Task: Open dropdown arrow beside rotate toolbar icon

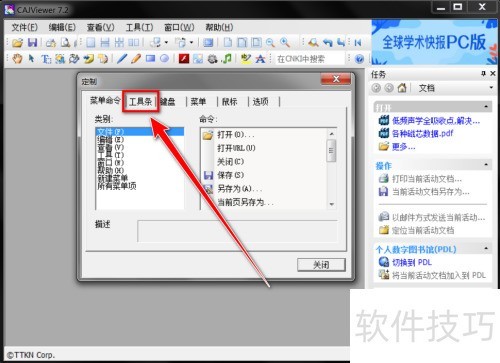Action: (166, 43)
